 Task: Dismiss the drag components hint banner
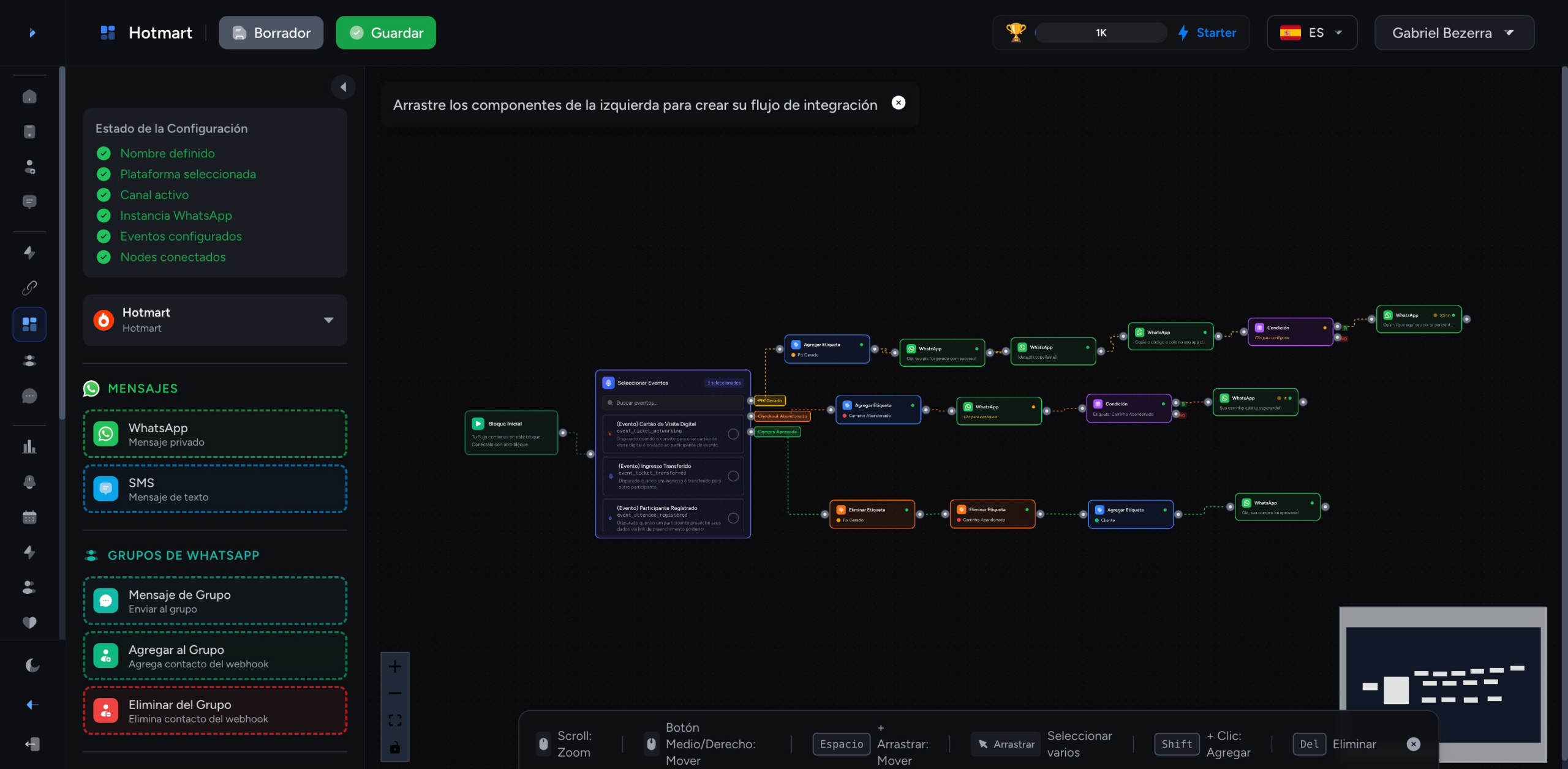(899, 103)
